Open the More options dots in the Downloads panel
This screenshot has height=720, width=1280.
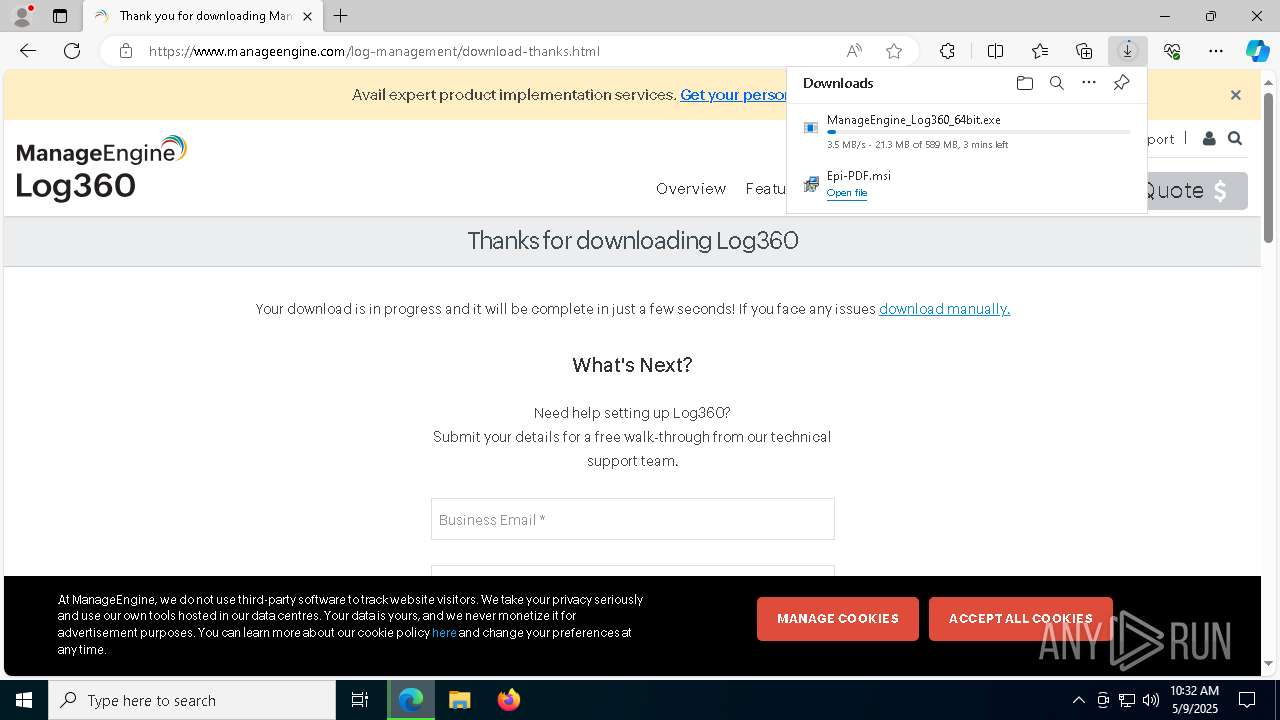point(1089,83)
